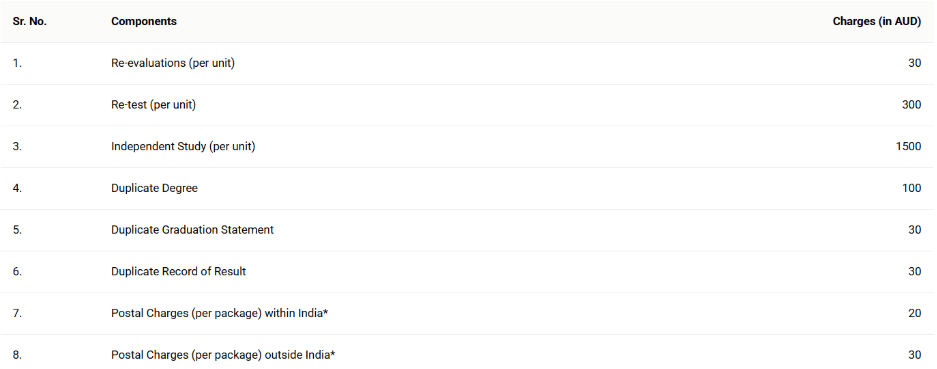
Task: Select the Components column header
Action: 144,22
